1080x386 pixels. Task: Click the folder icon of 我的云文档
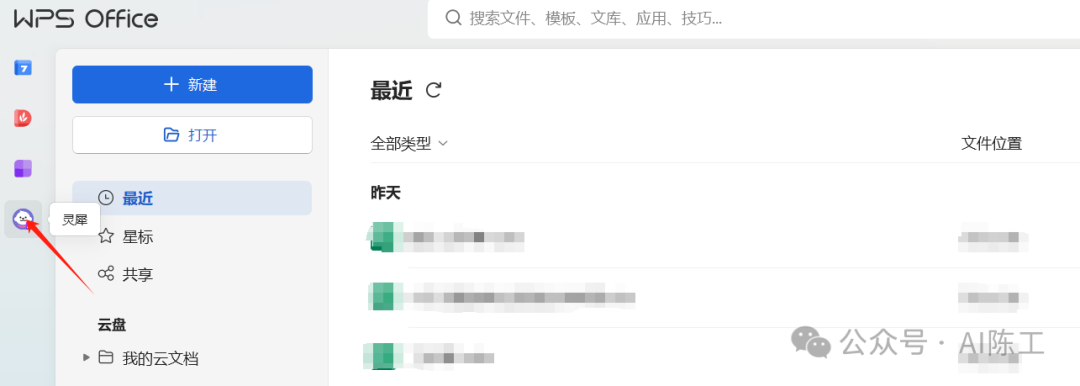(x=105, y=358)
